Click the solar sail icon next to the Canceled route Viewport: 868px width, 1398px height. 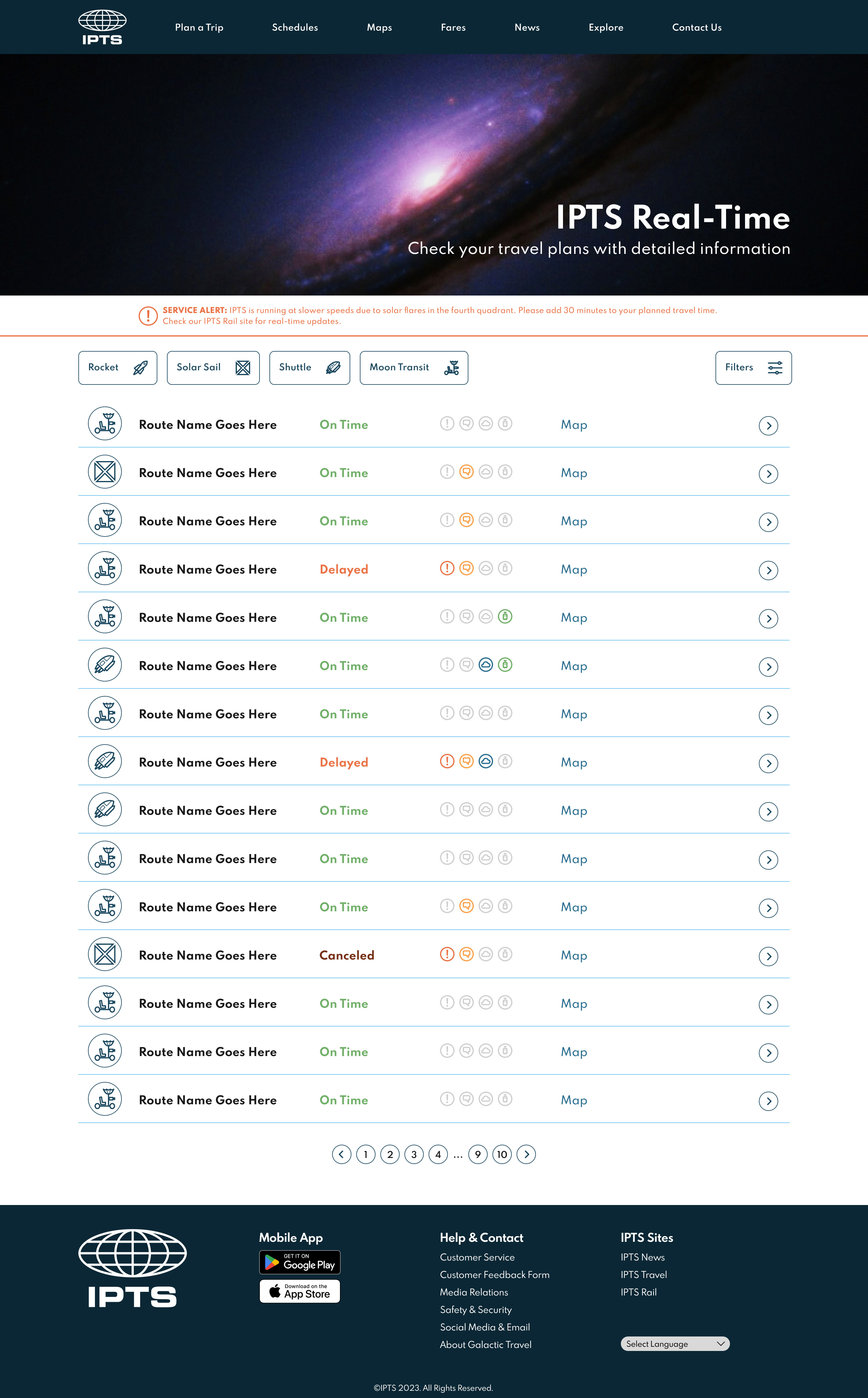click(105, 954)
